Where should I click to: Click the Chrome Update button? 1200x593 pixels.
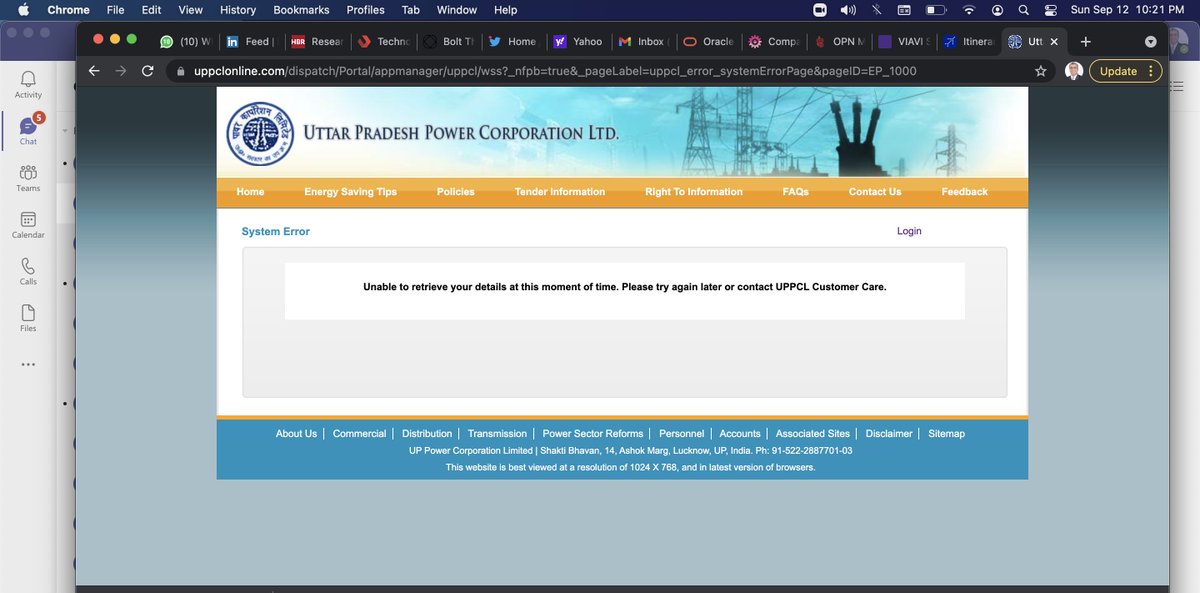point(1125,71)
